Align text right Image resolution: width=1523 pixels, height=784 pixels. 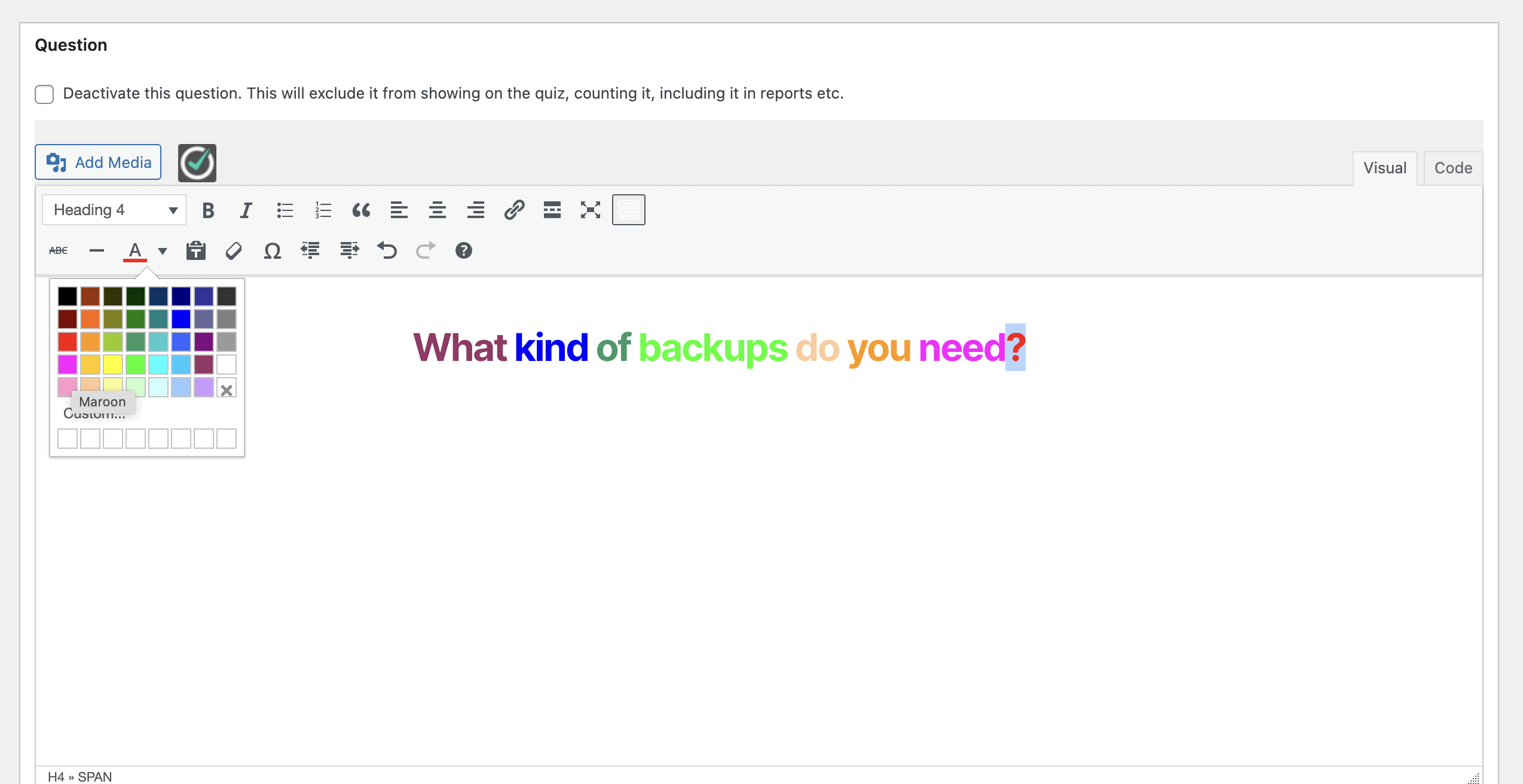tap(476, 210)
